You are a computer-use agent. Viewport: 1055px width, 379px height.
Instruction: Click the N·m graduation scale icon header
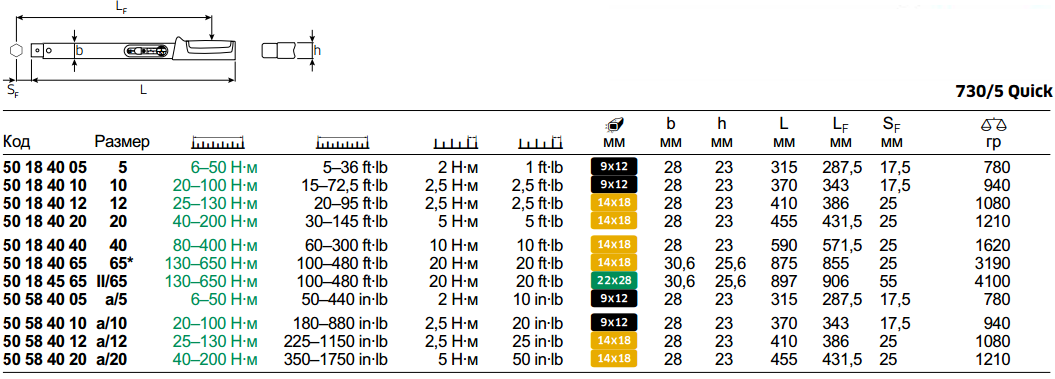[x=456, y=142]
